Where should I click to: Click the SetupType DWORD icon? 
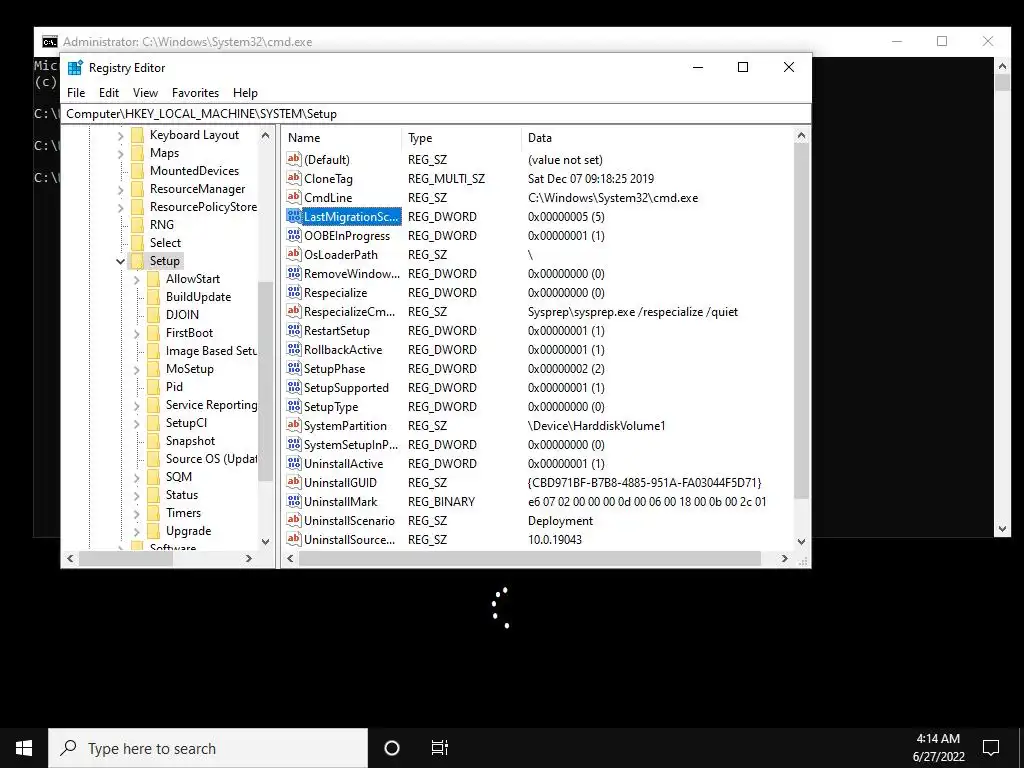(294, 406)
